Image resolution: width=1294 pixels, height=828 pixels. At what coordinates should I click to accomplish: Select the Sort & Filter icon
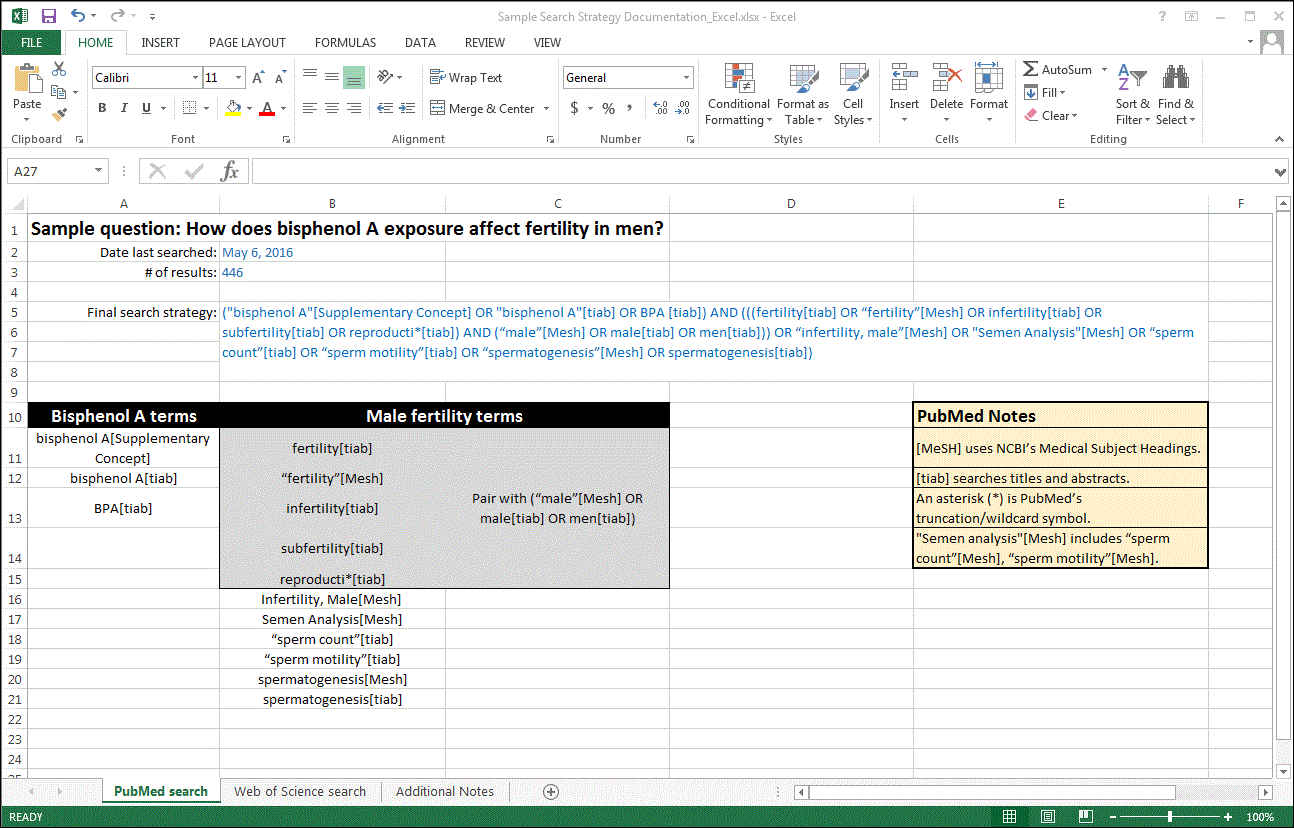click(x=1131, y=94)
